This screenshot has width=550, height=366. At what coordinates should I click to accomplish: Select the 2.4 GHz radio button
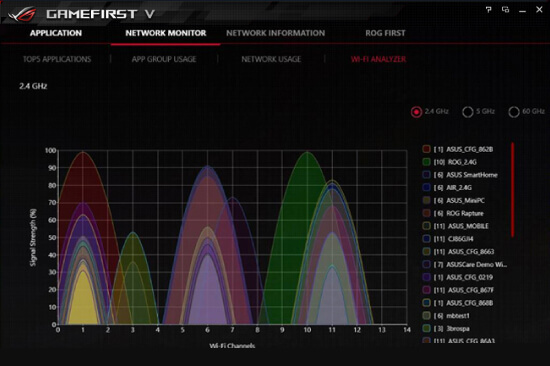(x=416, y=112)
